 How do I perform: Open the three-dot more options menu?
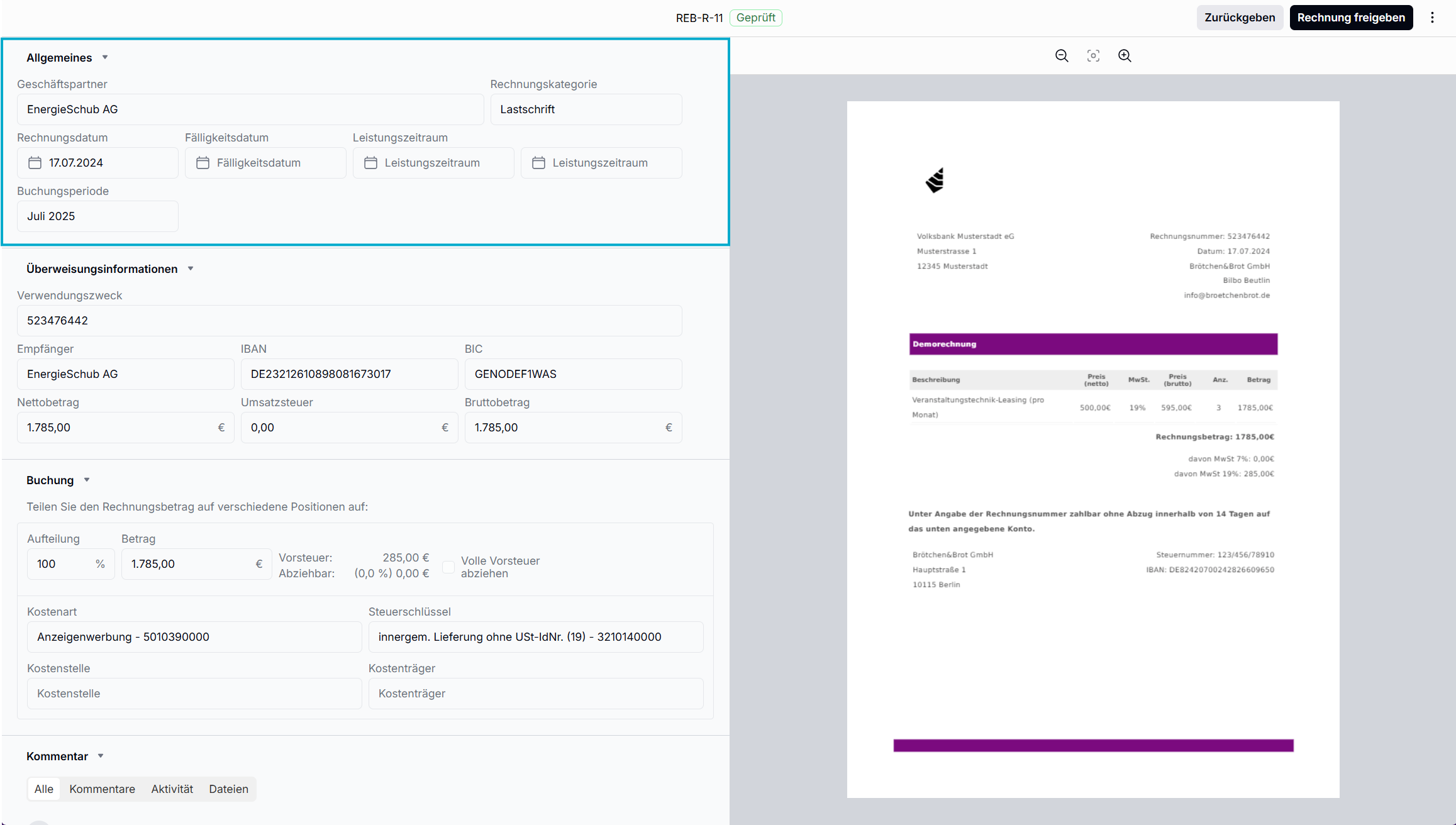(1432, 18)
